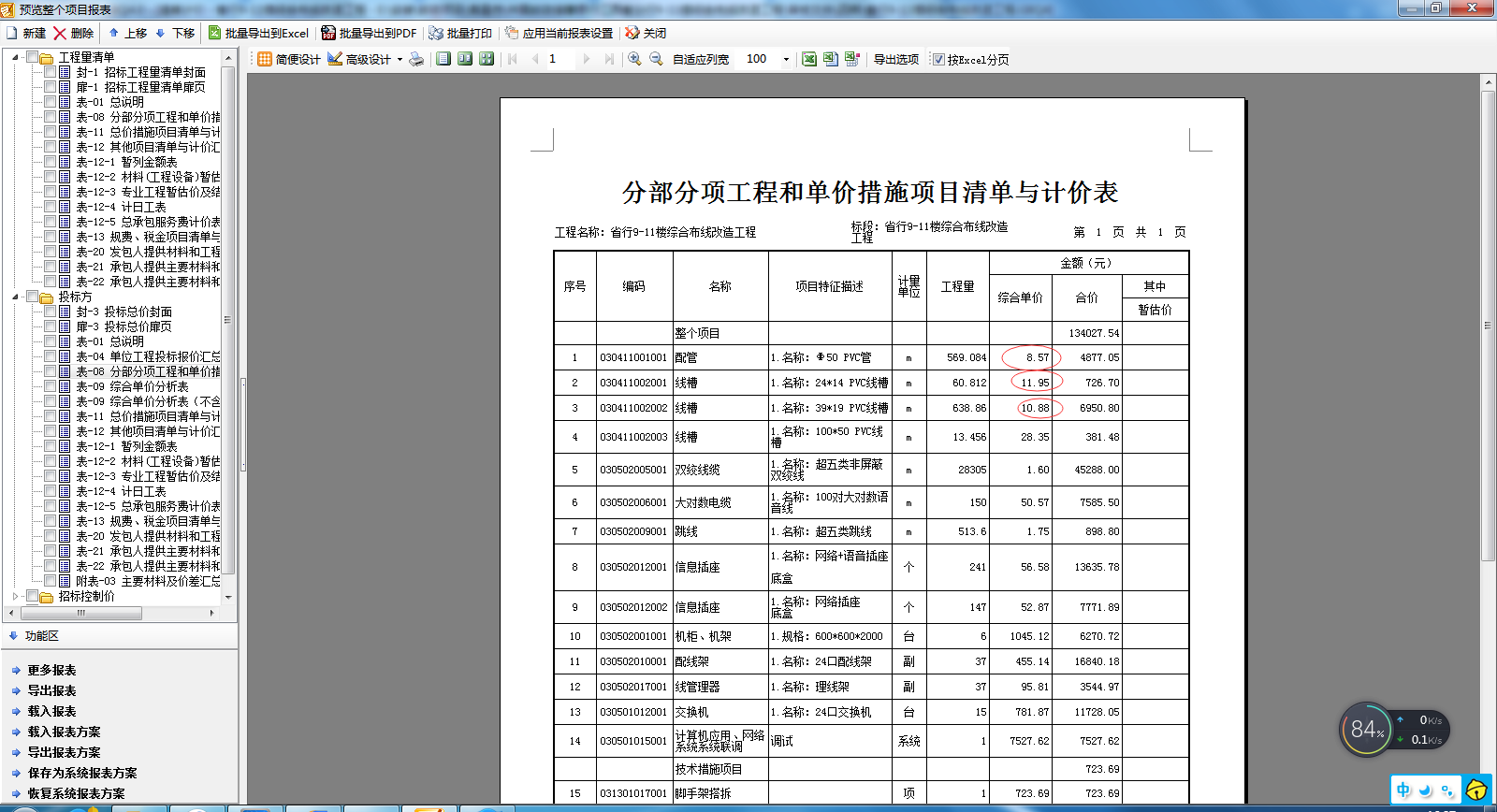Viewport: 1497px width, 812px height.
Task: Click 批量导出到PDF batch export button
Action: coord(369,33)
